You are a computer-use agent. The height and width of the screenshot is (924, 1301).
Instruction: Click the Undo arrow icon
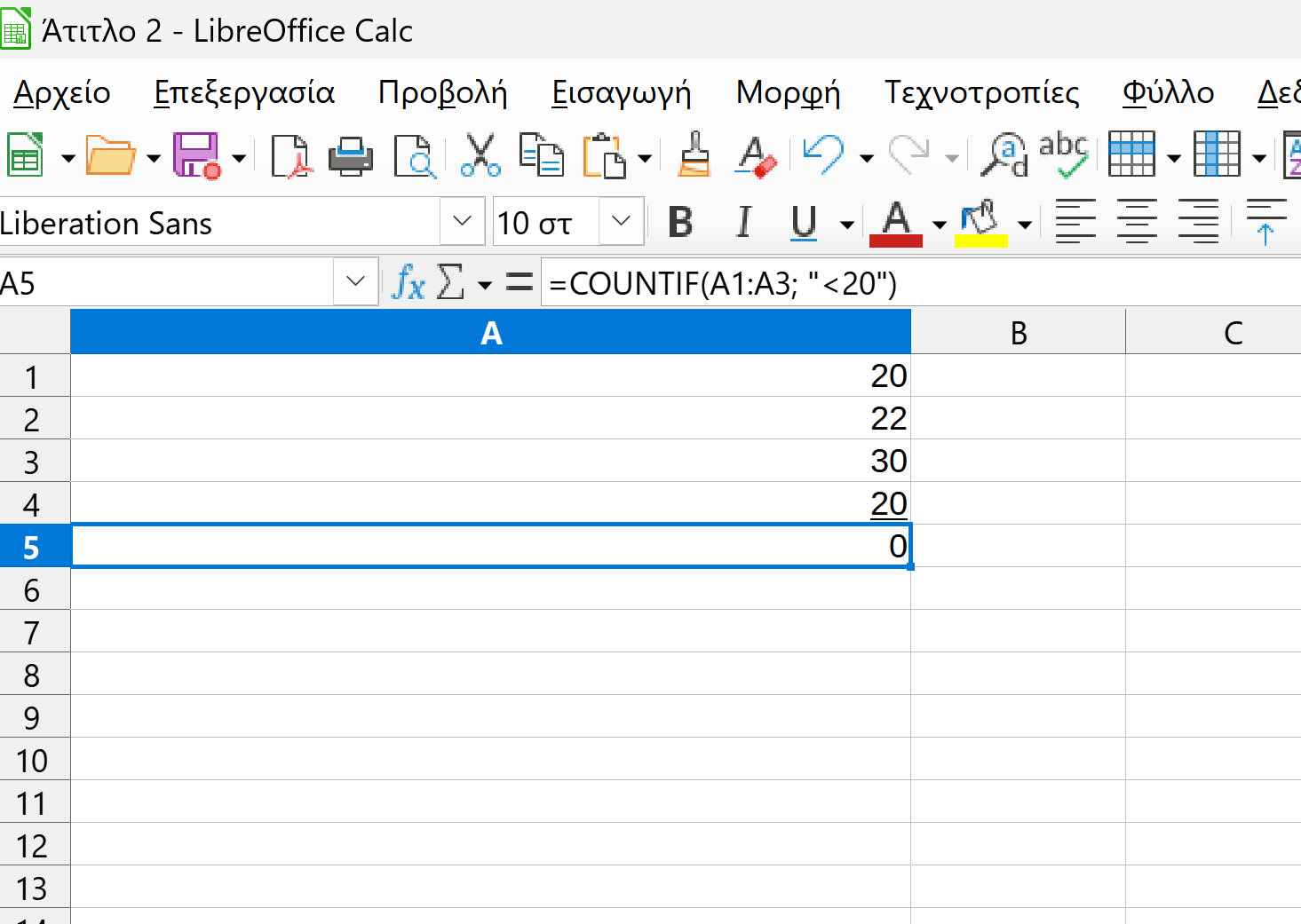pyautogui.click(x=822, y=156)
